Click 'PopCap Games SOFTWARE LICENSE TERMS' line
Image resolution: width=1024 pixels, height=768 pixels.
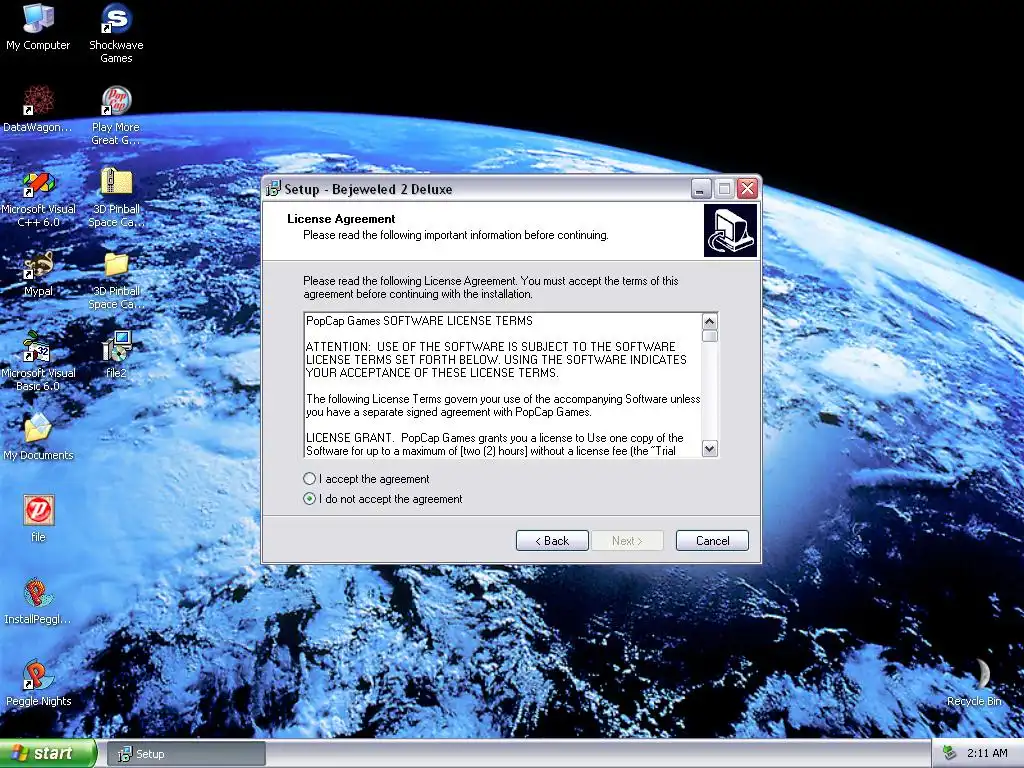419,321
